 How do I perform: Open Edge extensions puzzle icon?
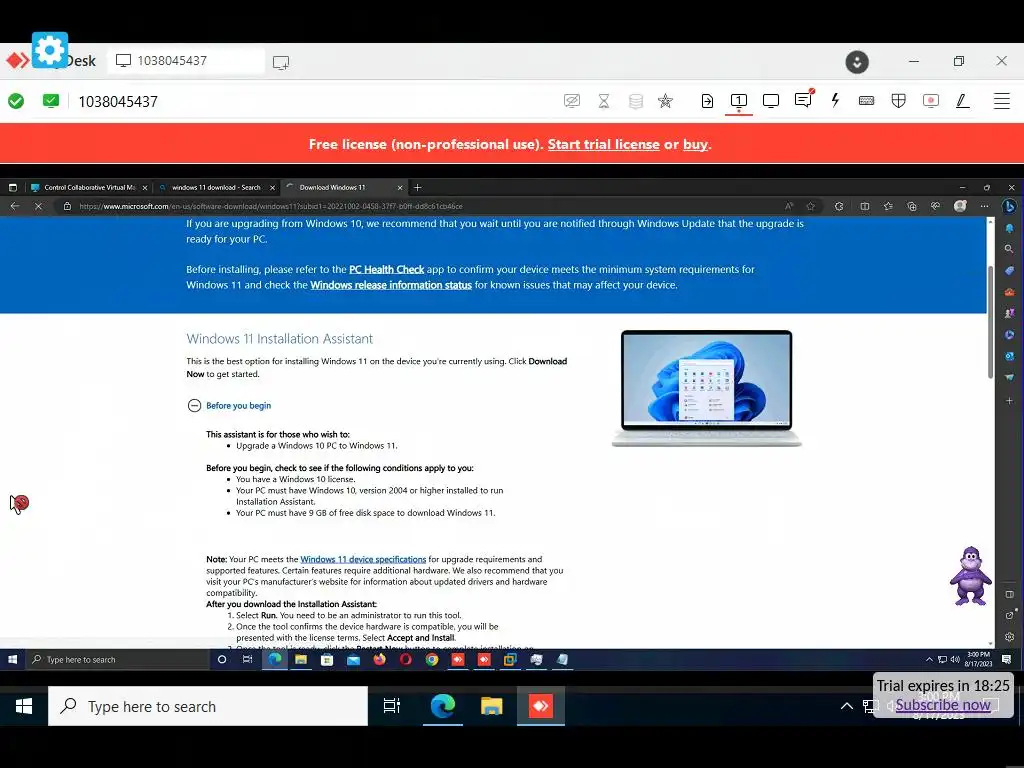coord(839,206)
